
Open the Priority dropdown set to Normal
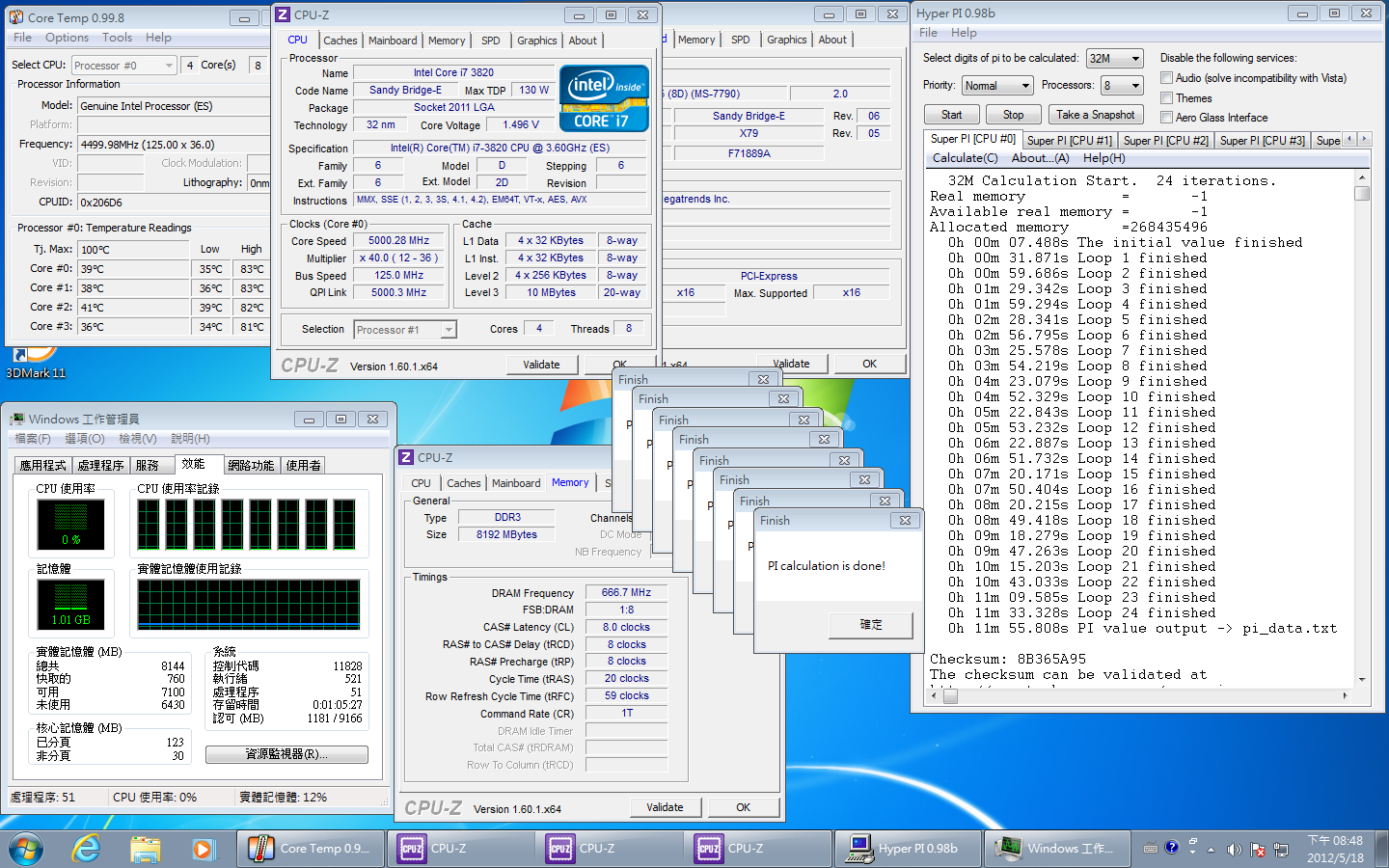pyautogui.click(x=997, y=86)
